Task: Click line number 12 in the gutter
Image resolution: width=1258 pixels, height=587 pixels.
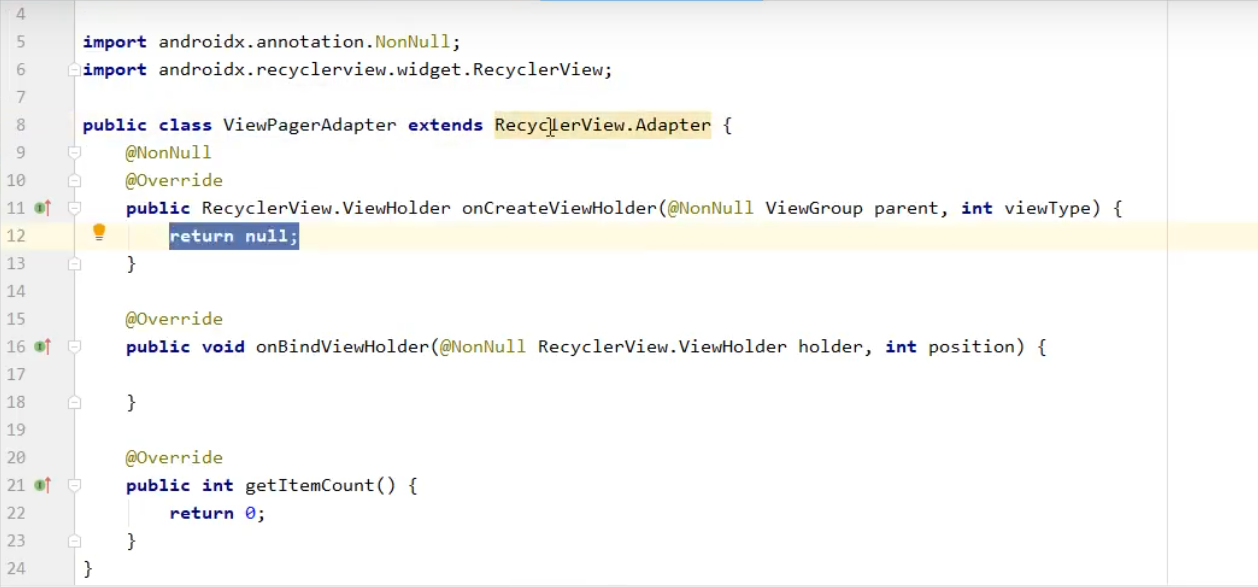Action: coord(16,236)
